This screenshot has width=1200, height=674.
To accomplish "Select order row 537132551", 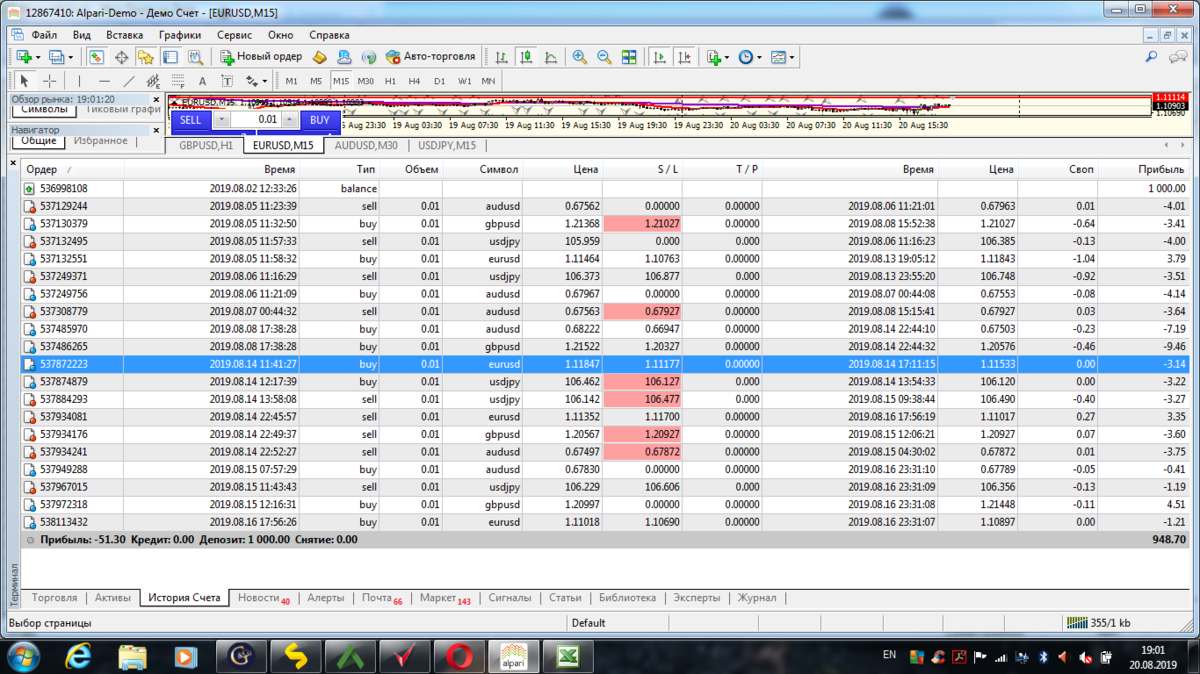I will pyautogui.click(x=604, y=258).
